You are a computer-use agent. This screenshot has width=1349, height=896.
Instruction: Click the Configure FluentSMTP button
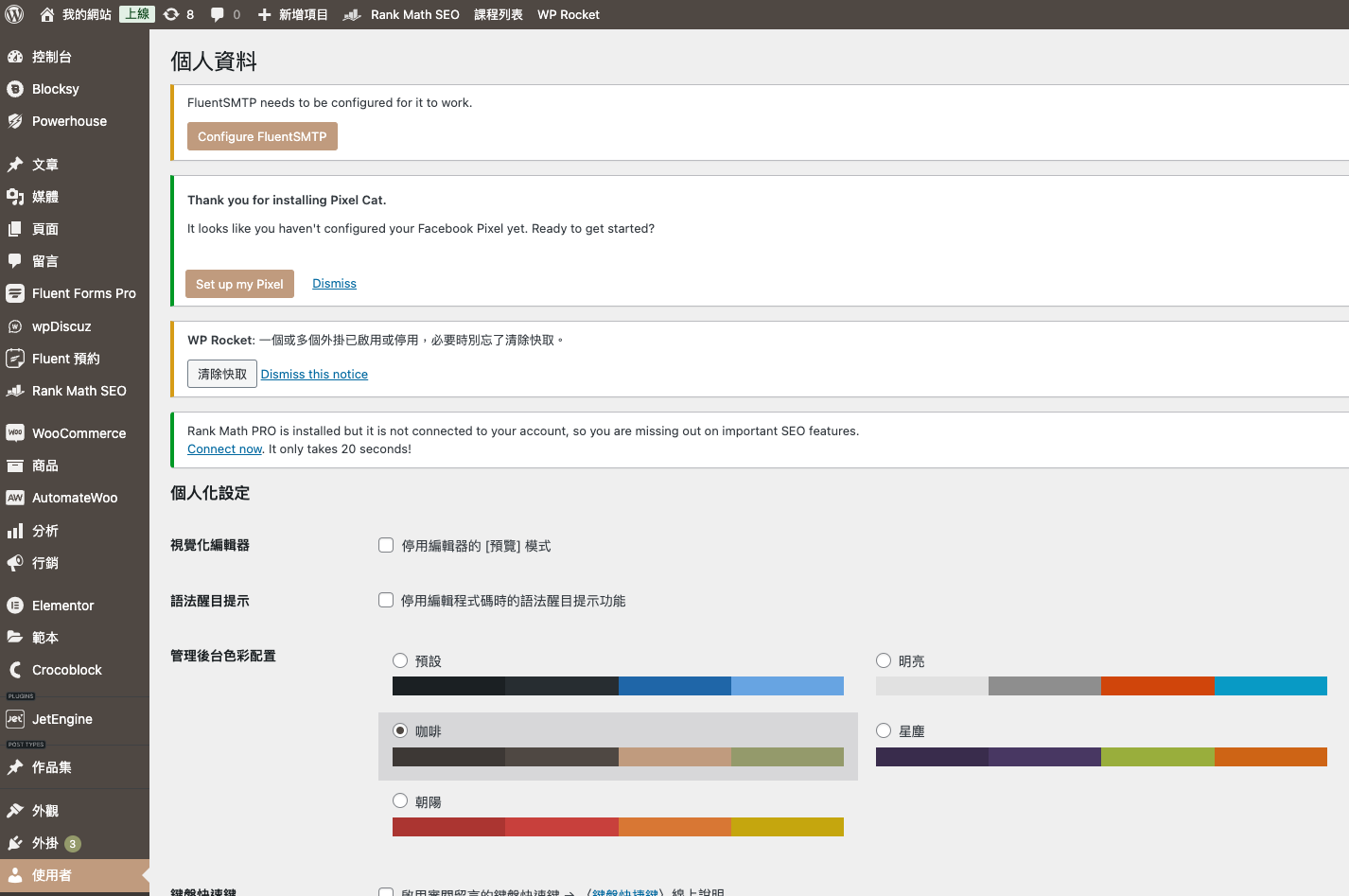pyautogui.click(x=262, y=136)
